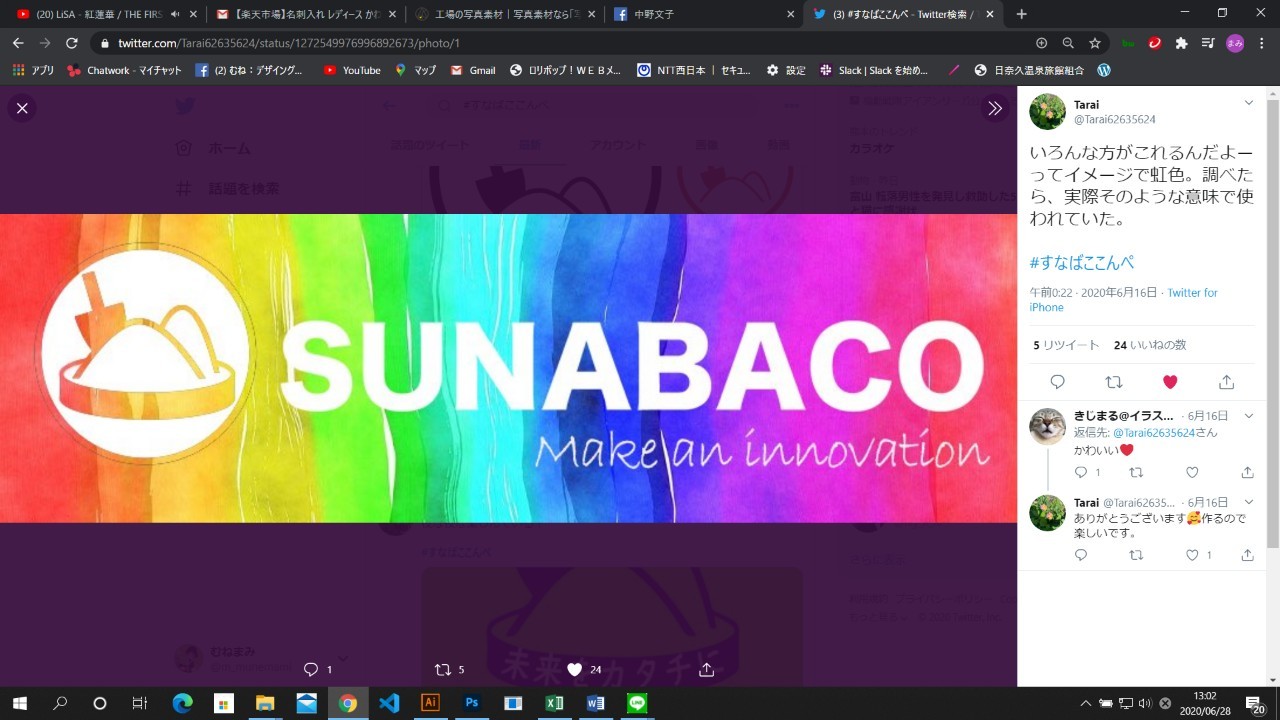1280x720 pixels.
Task: Share きしまる's かわいい comment
Action: coord(1247,472)
